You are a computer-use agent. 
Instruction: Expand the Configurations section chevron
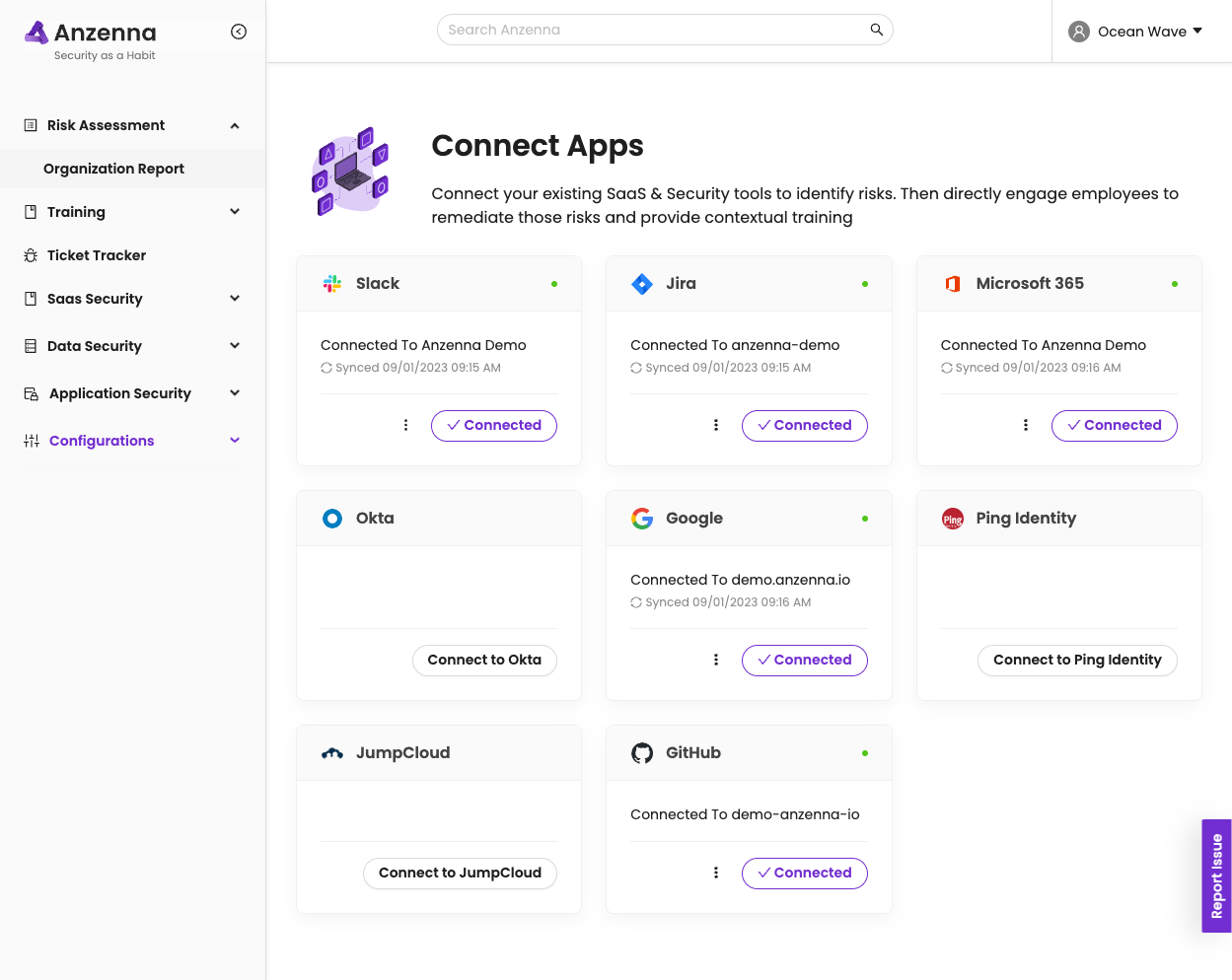click(235, 440)
